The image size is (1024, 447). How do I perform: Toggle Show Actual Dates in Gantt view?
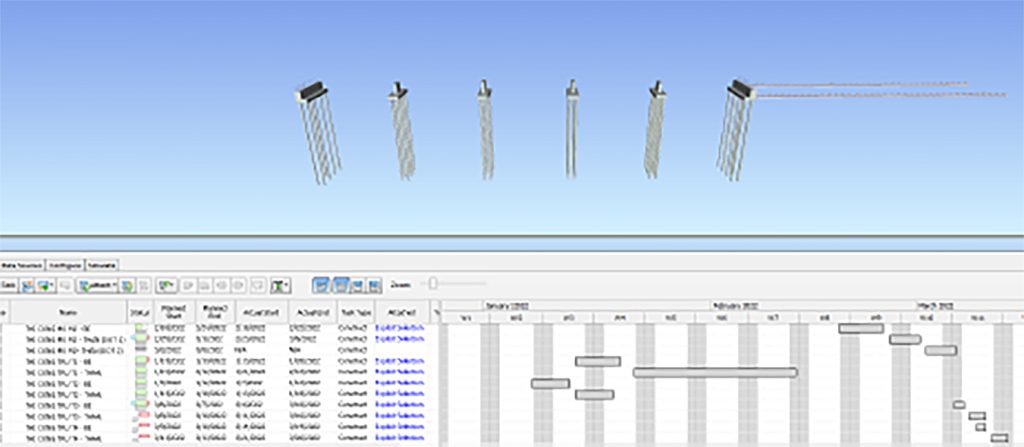coord(339,285)
